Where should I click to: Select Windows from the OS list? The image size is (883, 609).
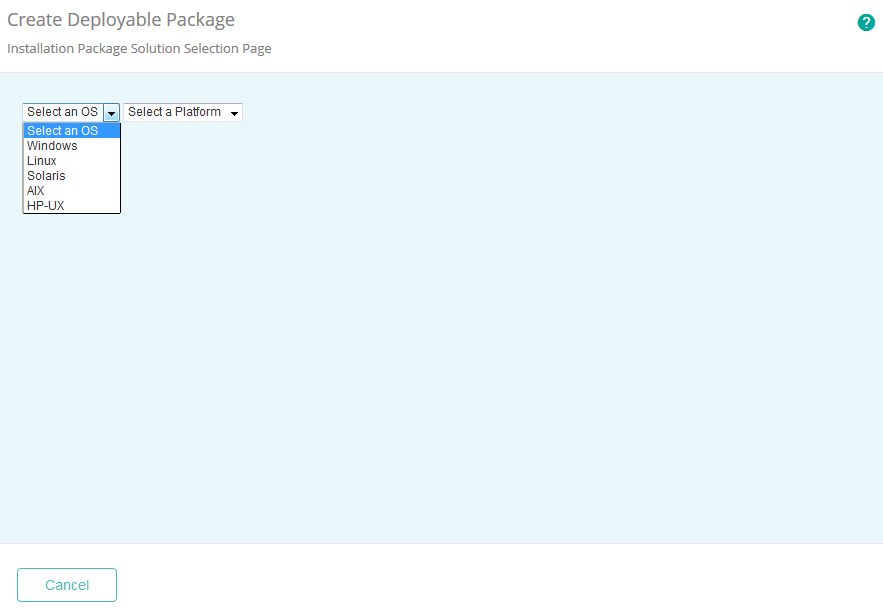pos(52,146)
